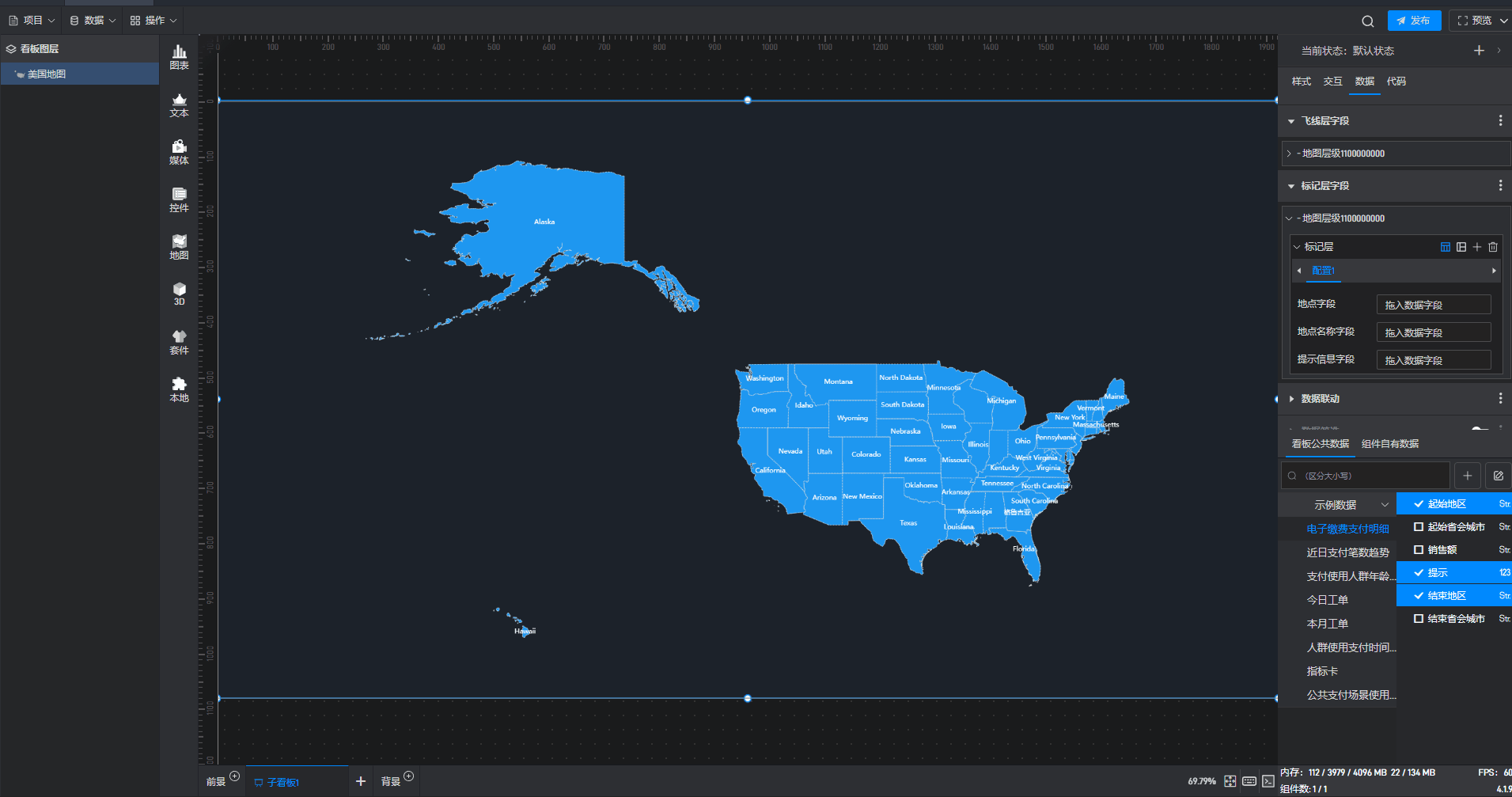This screenshot has width=1512, height=797.
Task: Open keyboard shortcuts icon
Action: click(1249, 781)
